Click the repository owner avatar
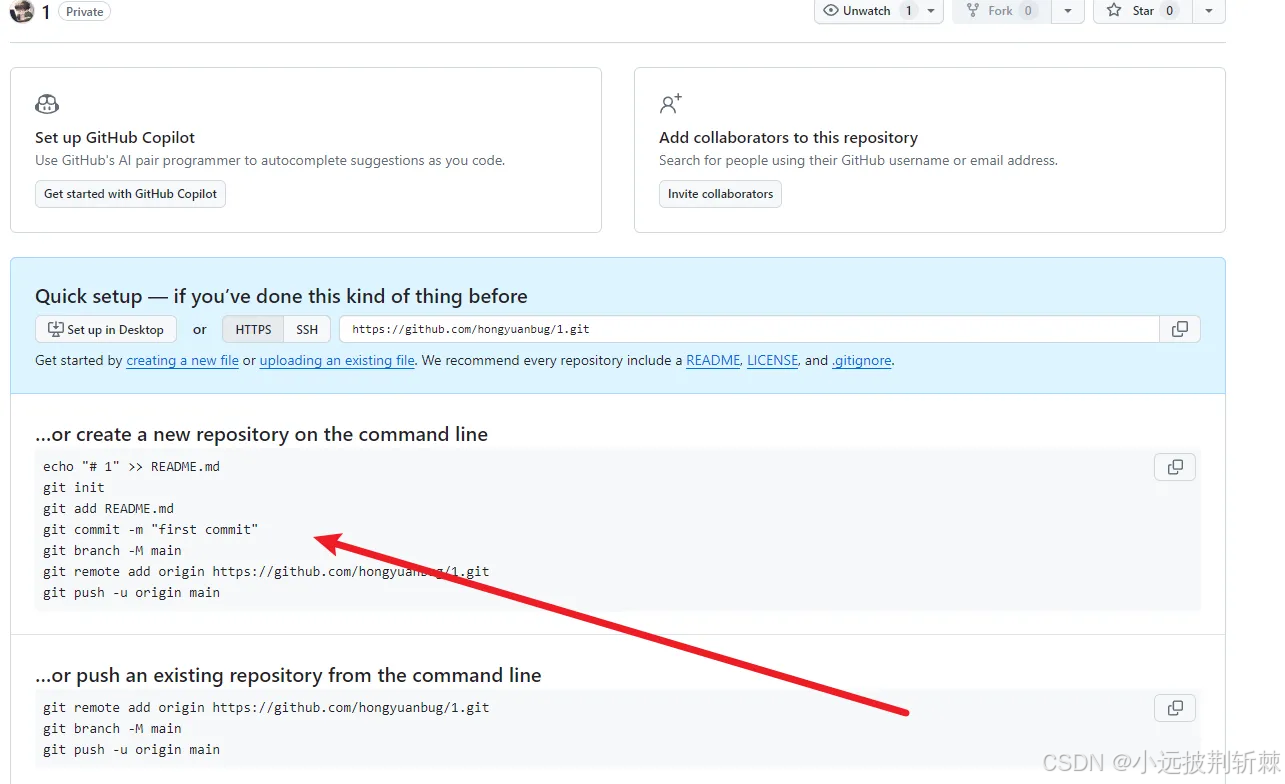 click(21, 11)
